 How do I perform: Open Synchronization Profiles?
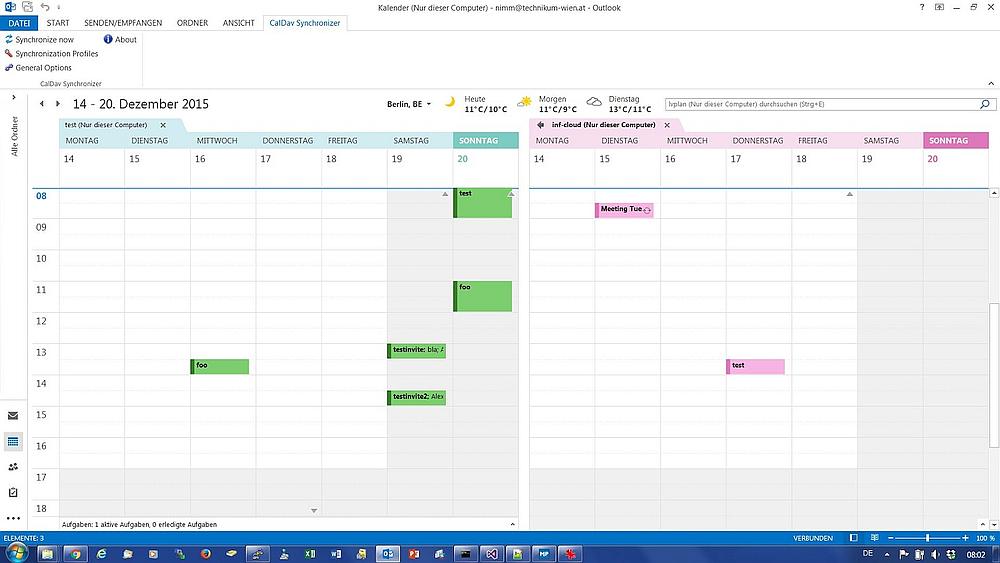point(51,54)
